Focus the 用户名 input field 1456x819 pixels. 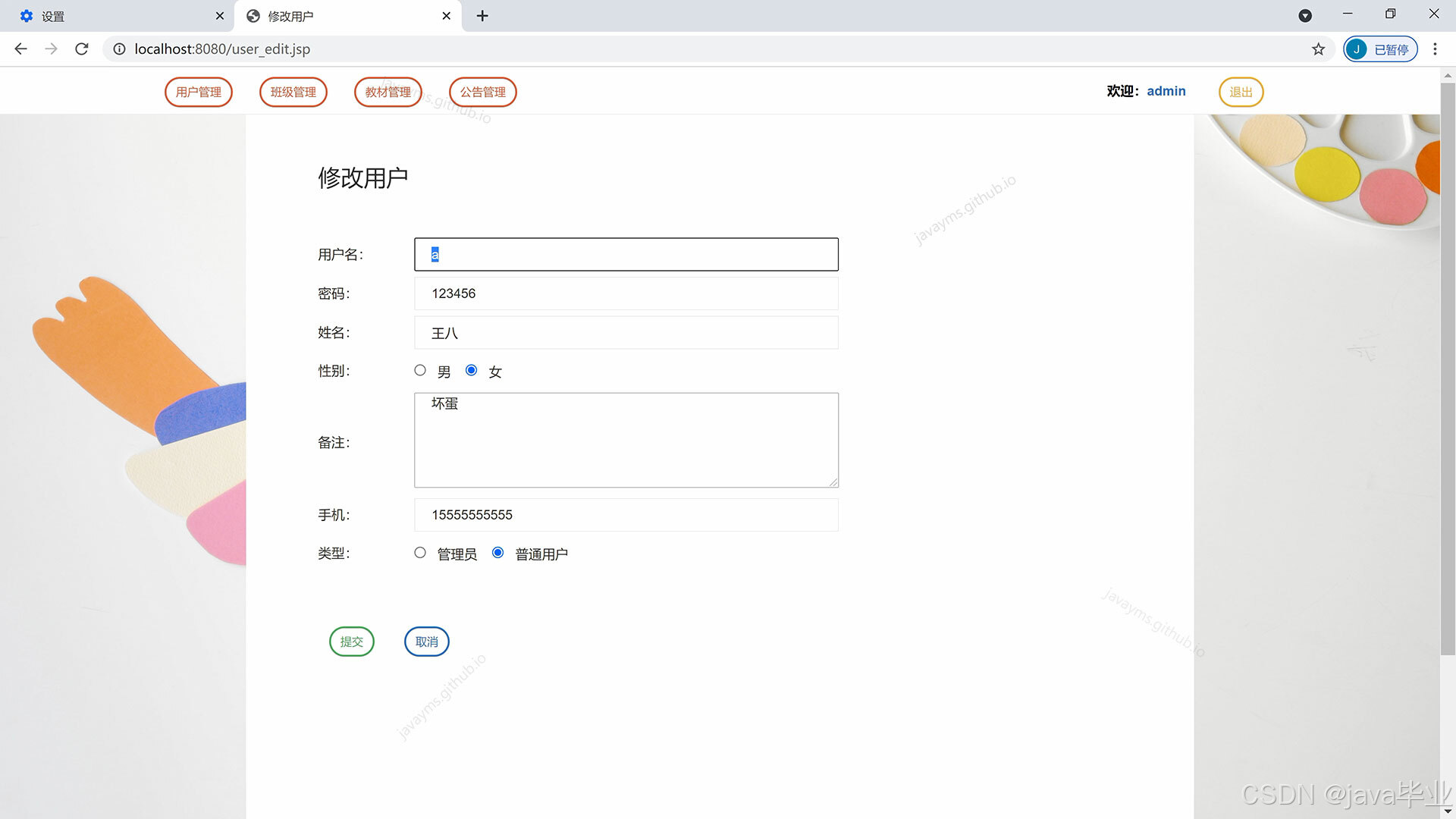(x=626, y=255)
